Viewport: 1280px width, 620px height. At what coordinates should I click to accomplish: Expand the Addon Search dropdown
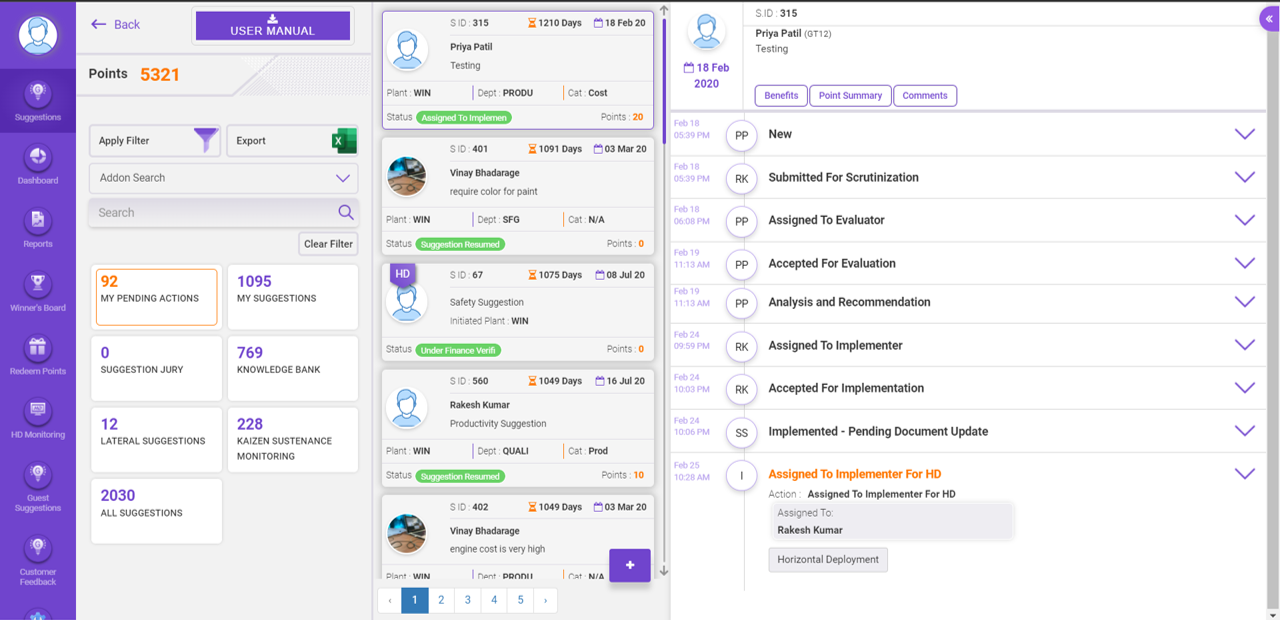344,178
